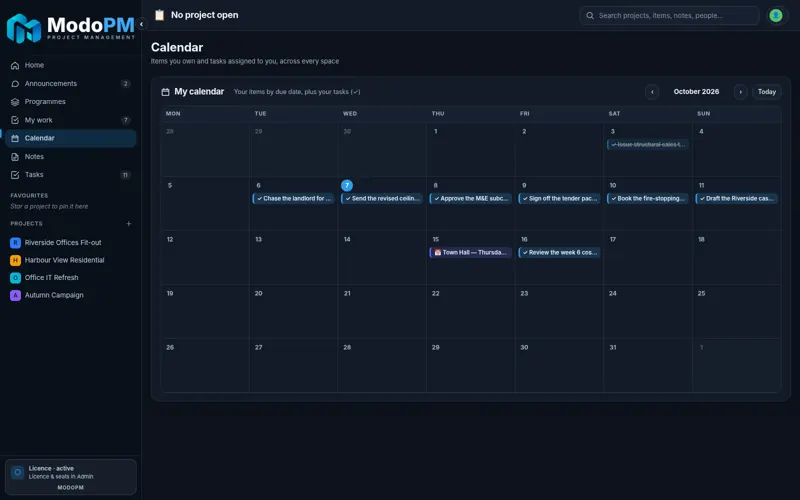Click the Calendar sidebar icon
The image size is (800, 500).
pyautogui.click(x=15, y=138)
